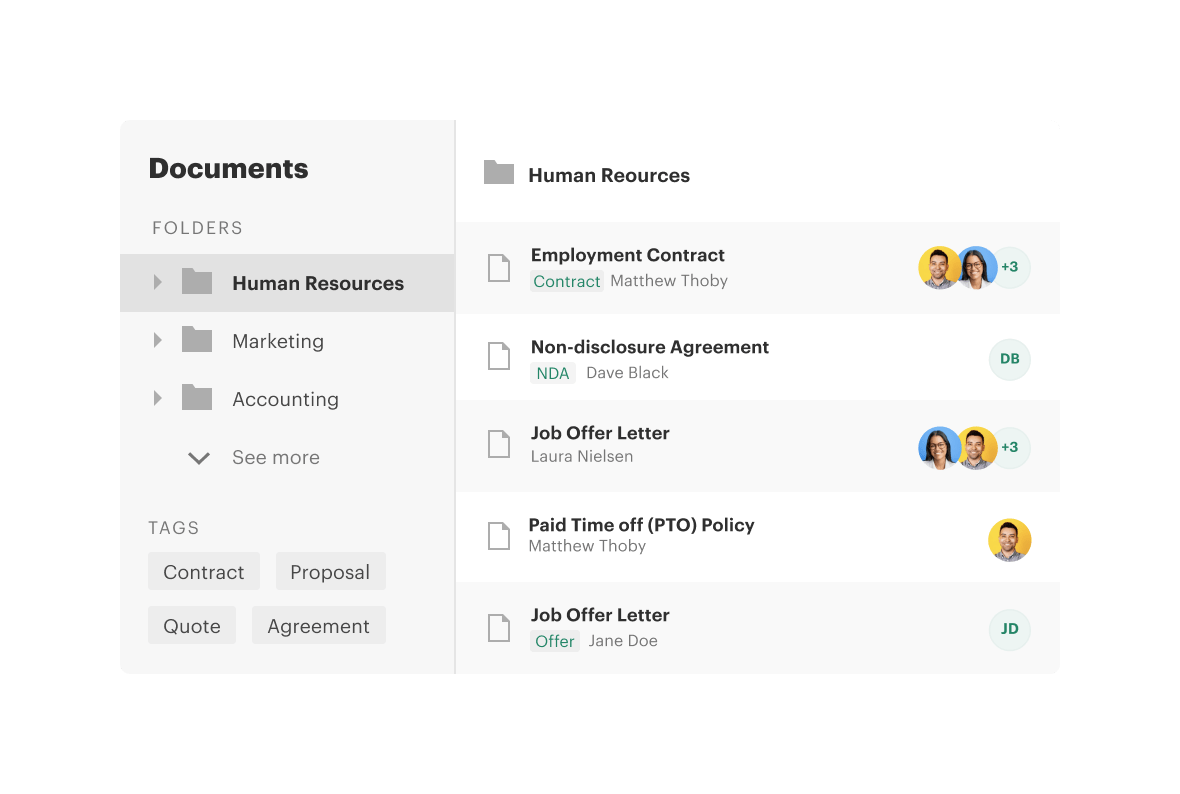Expand the Human Resources folder tree

pos(158,282)
